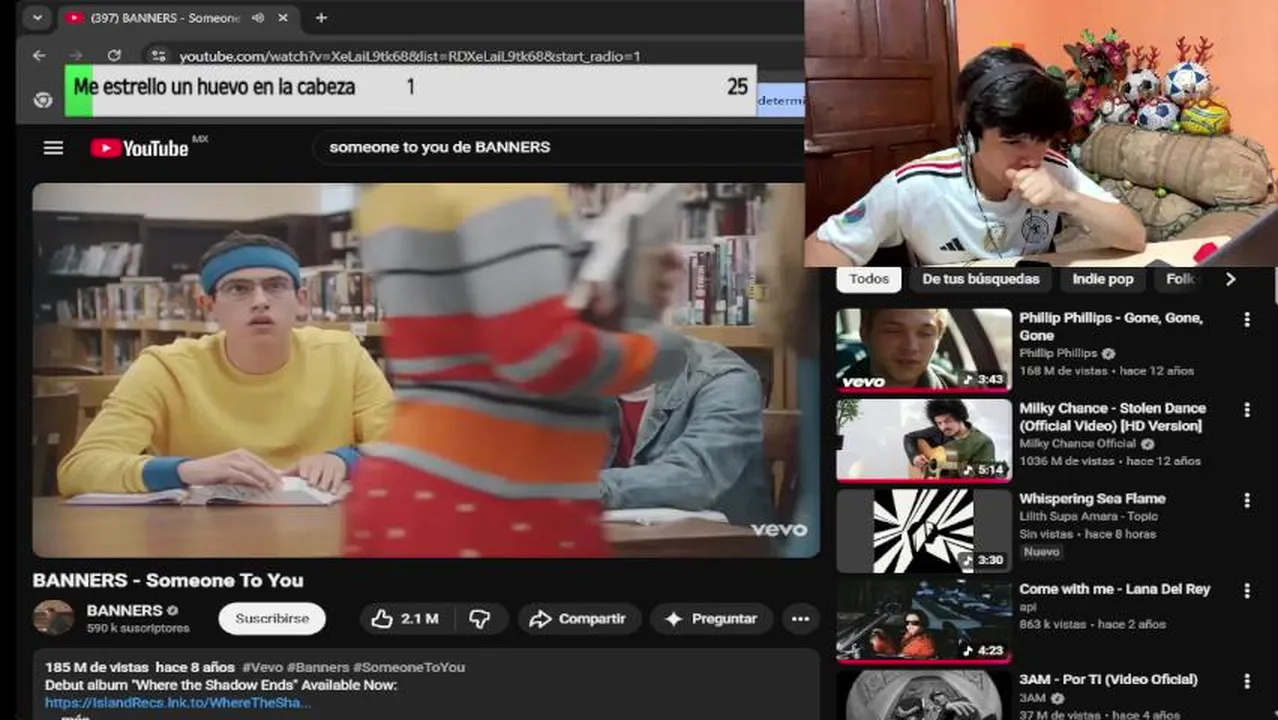Open options menu for Gone, Gone, Gone
The image size is (1278, 720).
point(1246,320)
